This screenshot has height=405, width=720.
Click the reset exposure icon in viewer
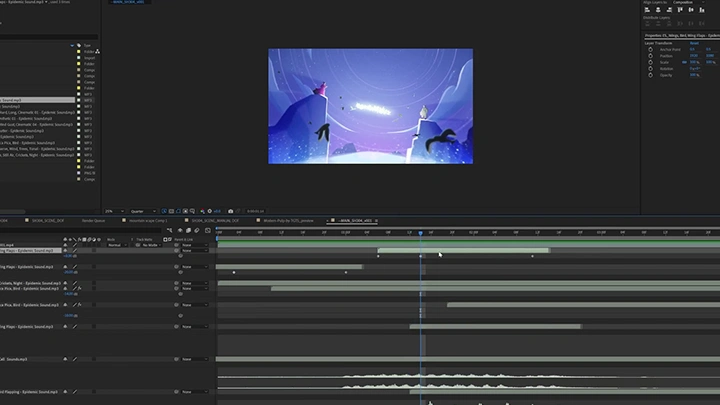tap(210, 211)
